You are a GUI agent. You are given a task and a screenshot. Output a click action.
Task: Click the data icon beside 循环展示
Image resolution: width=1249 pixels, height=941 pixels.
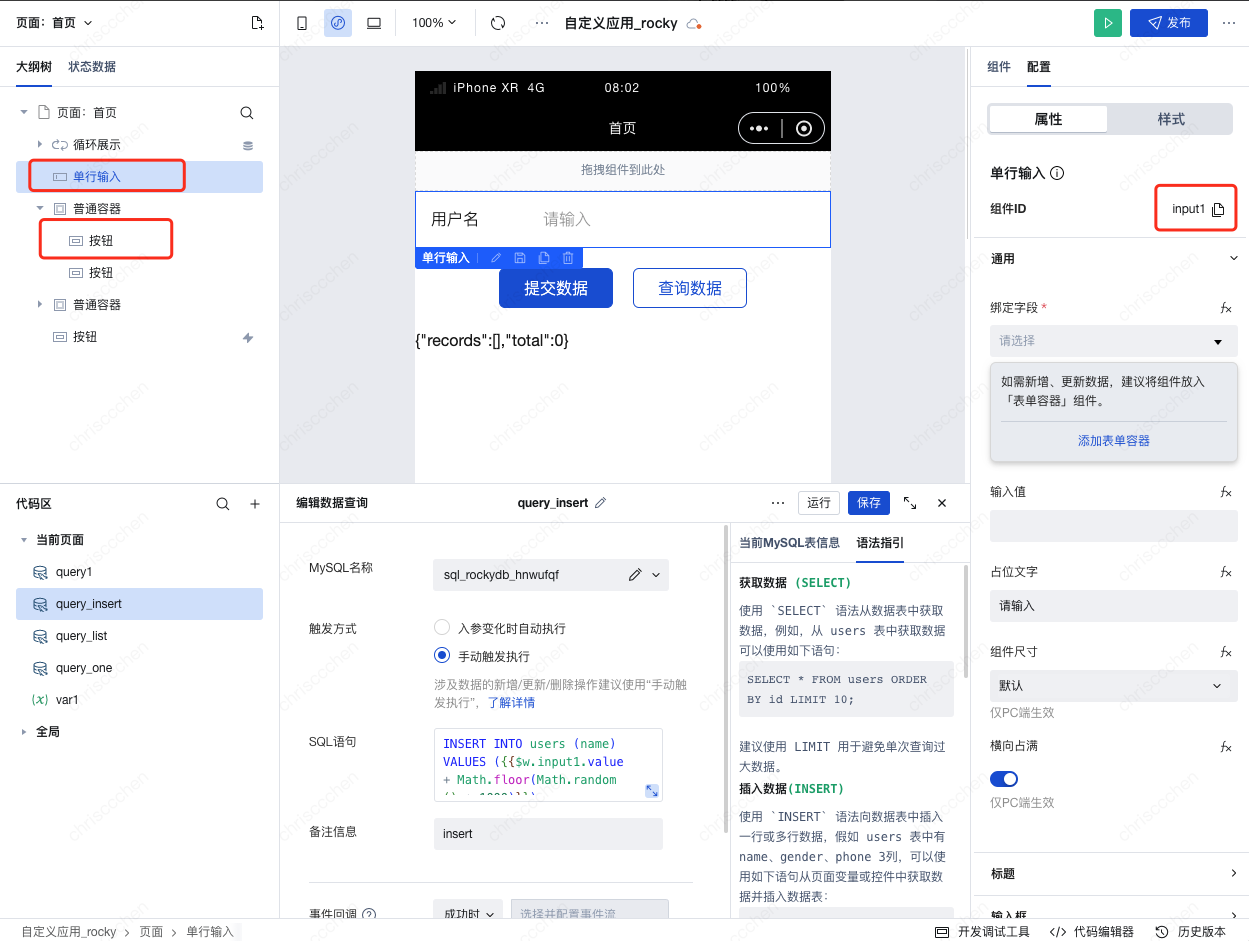(248, 145)
